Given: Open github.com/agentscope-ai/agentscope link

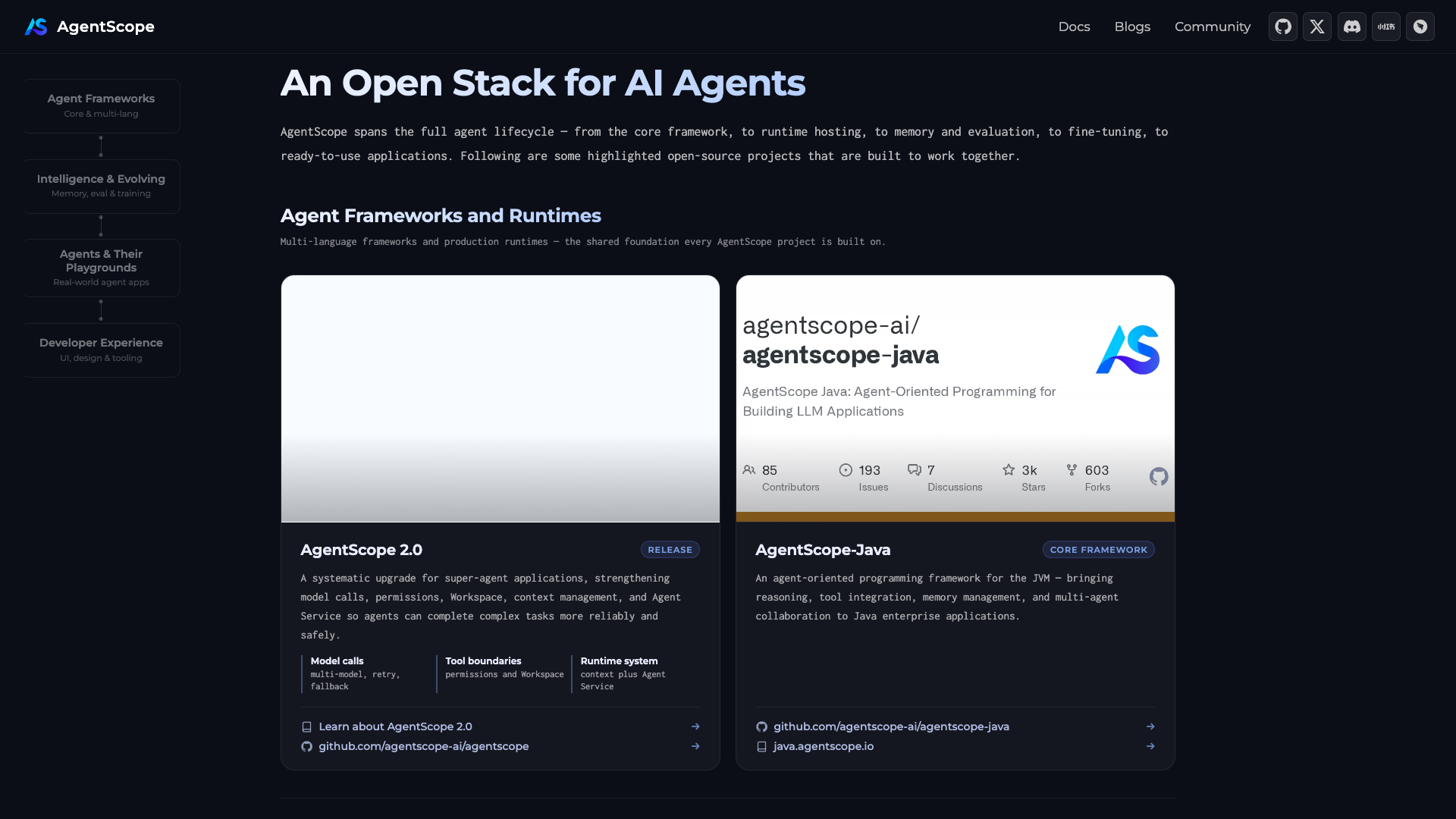Looking at the screenshot, I should [500, 746].
